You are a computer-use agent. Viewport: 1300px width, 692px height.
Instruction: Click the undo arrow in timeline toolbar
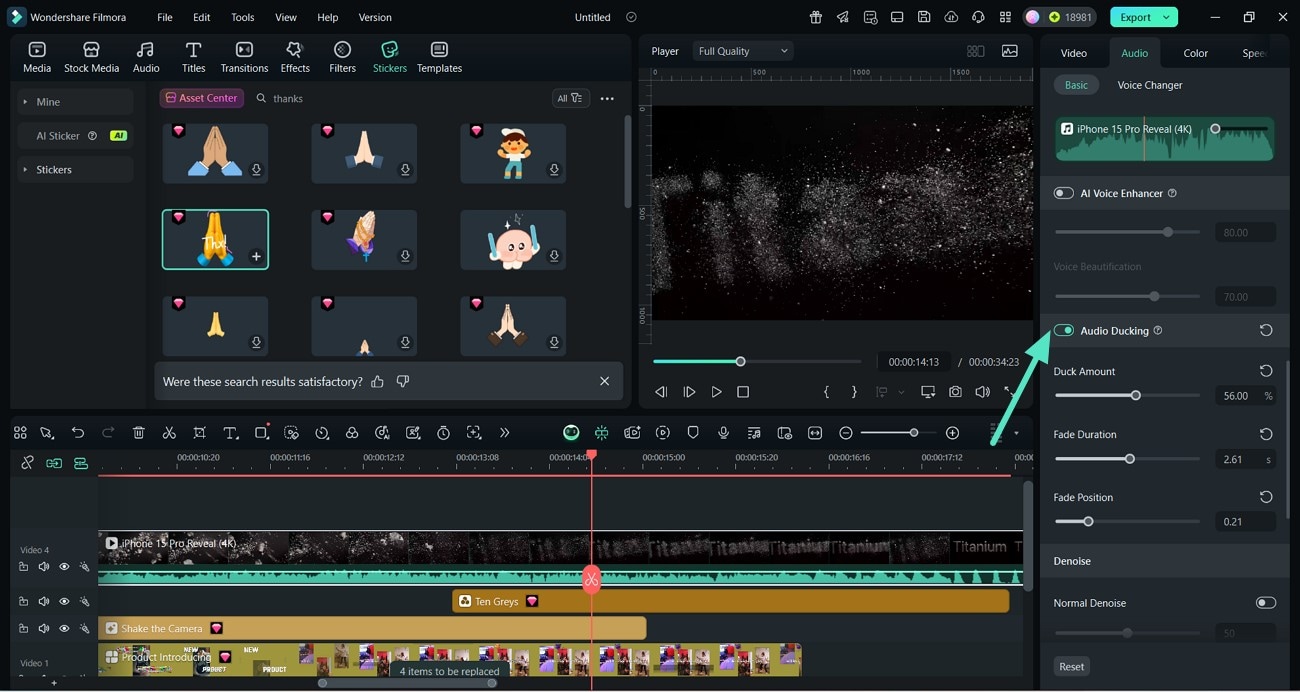pyautogui.click(x=78, y=433)
